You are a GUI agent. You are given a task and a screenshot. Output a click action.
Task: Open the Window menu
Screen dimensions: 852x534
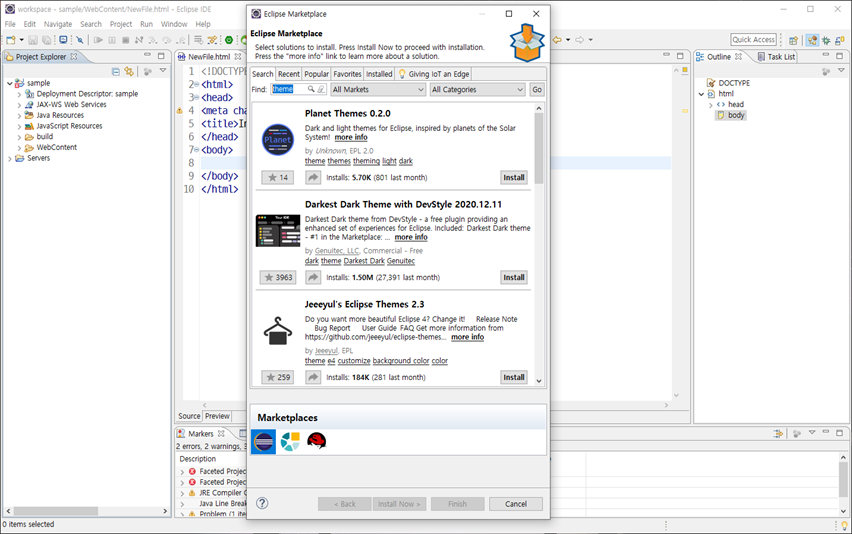(x=174, y=24)
